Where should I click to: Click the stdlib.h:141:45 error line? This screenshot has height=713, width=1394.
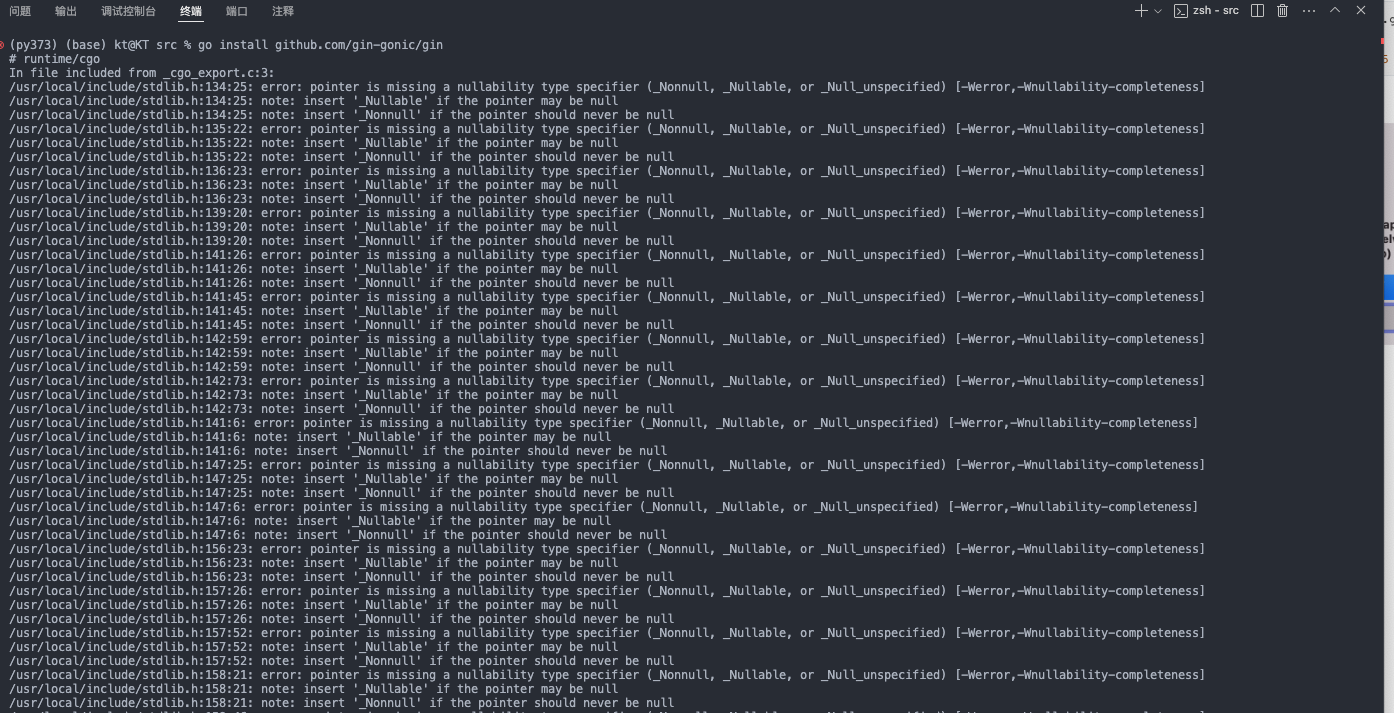607,297
